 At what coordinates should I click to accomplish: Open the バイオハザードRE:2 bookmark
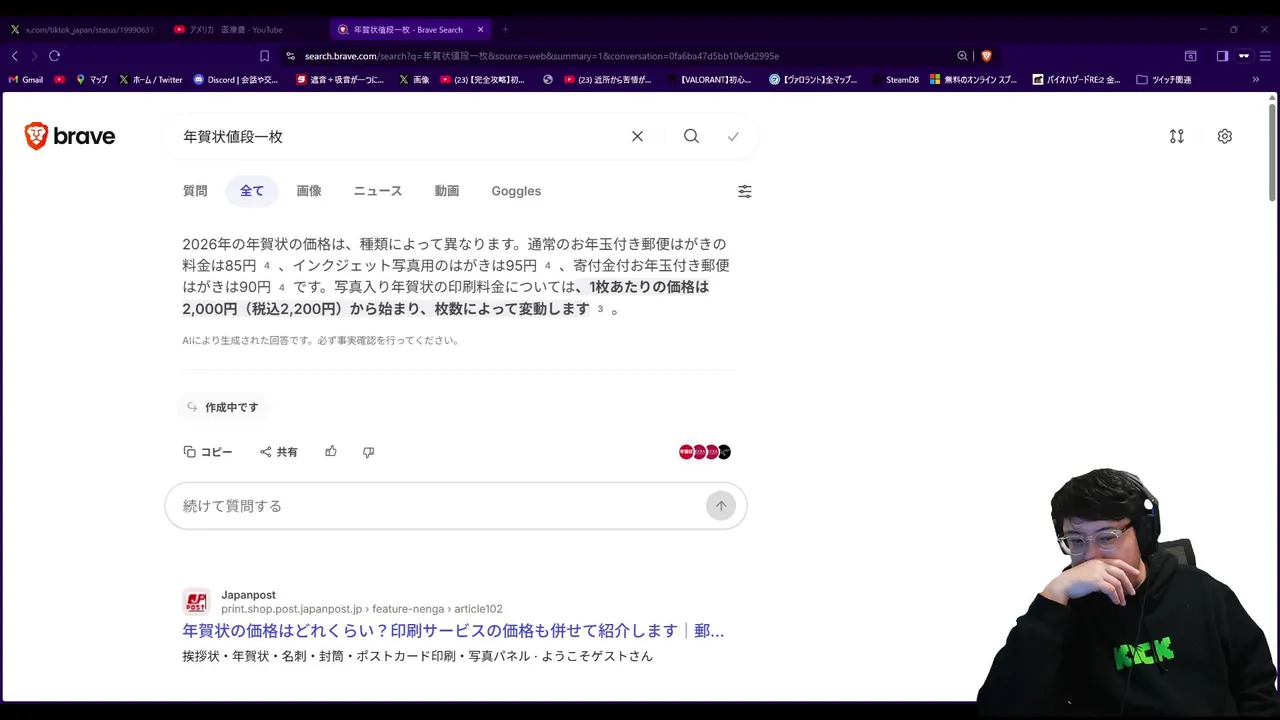[x=1077, y=79]
